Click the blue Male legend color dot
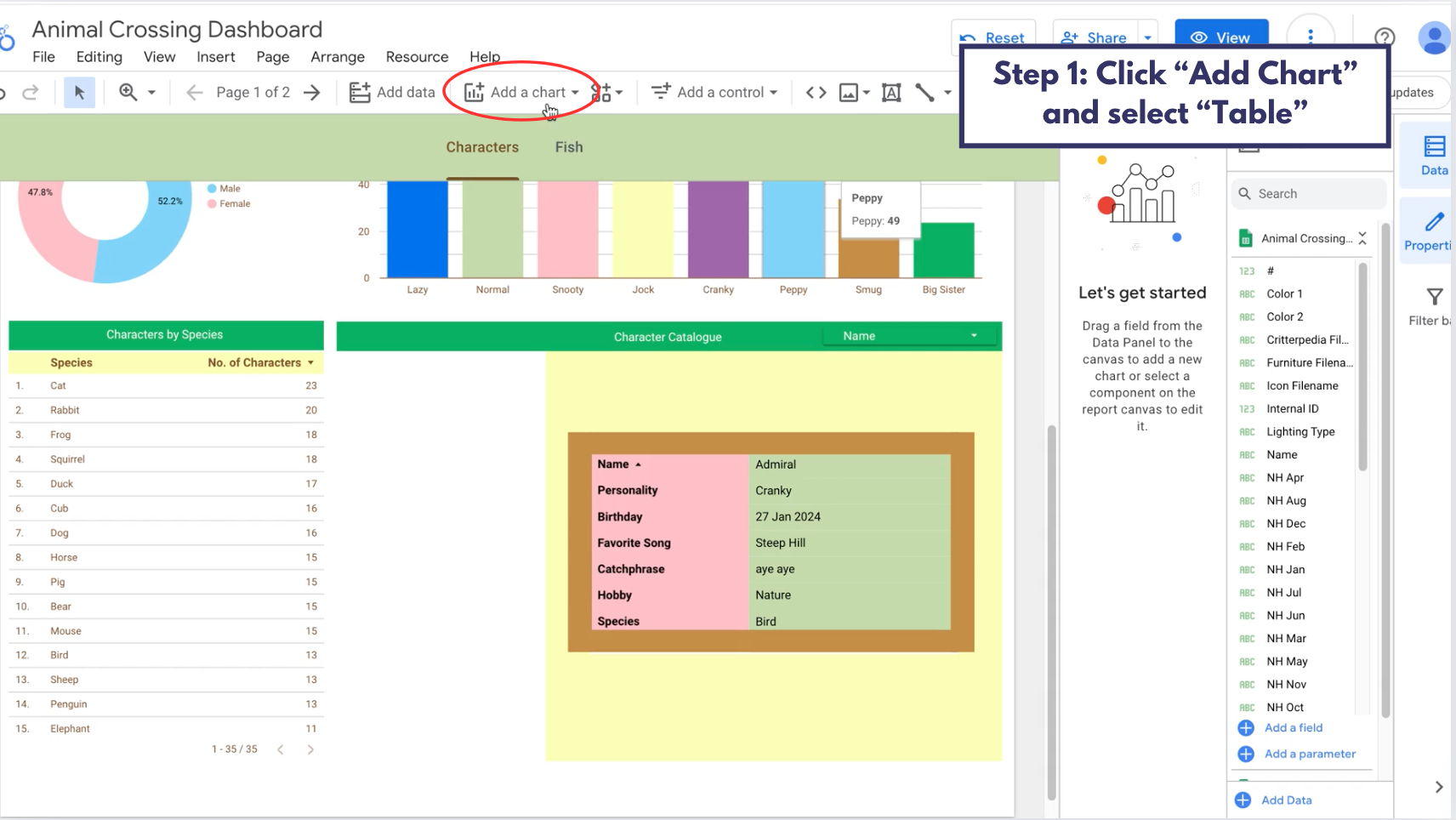The width and height of the screenshot is (1456, 820). [x=212, y=189]
